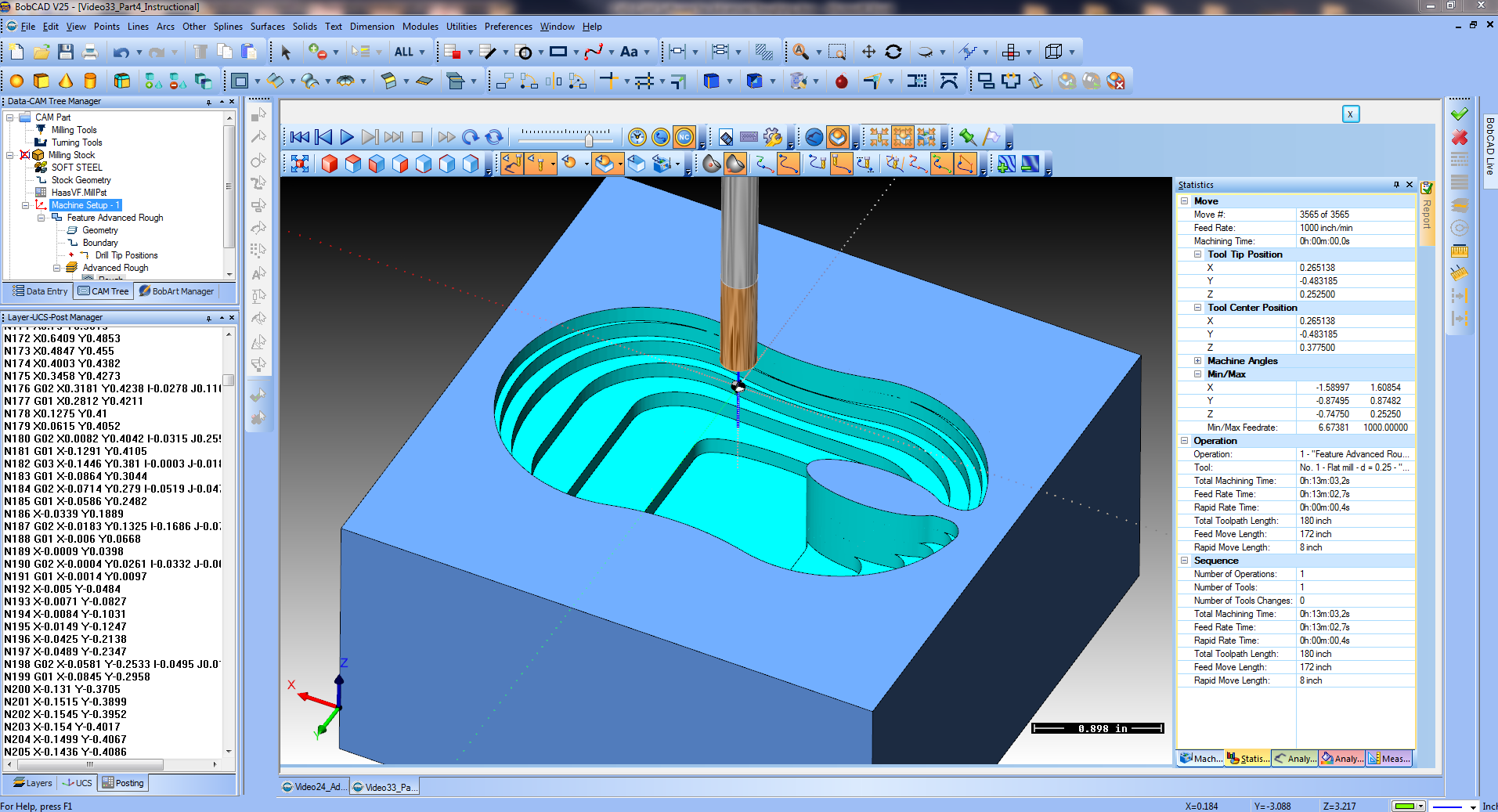Collapse the Operation statistics section

(x=1185, y=441)
